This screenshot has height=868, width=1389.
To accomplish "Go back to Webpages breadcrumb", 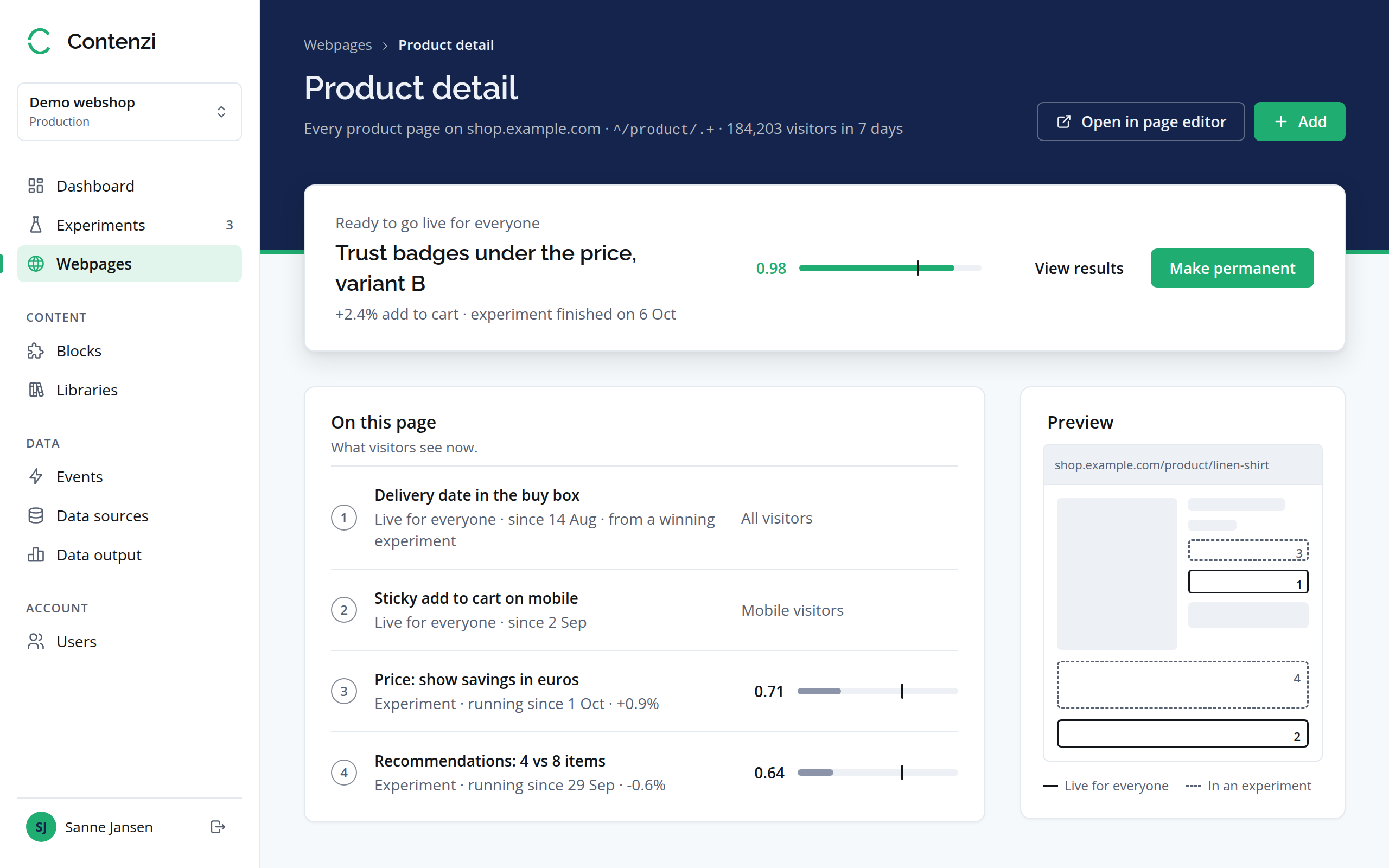I will 337,45.
